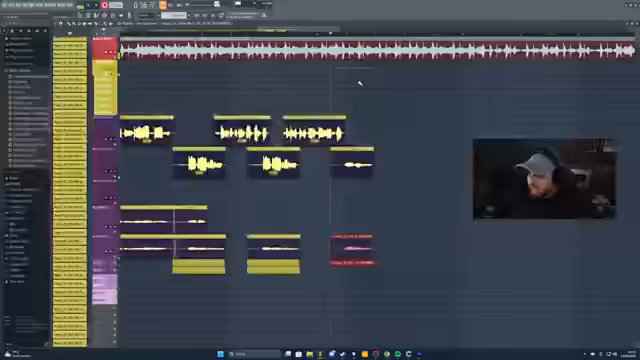Click the tempo display next to the record button

(x=116, y=5)
